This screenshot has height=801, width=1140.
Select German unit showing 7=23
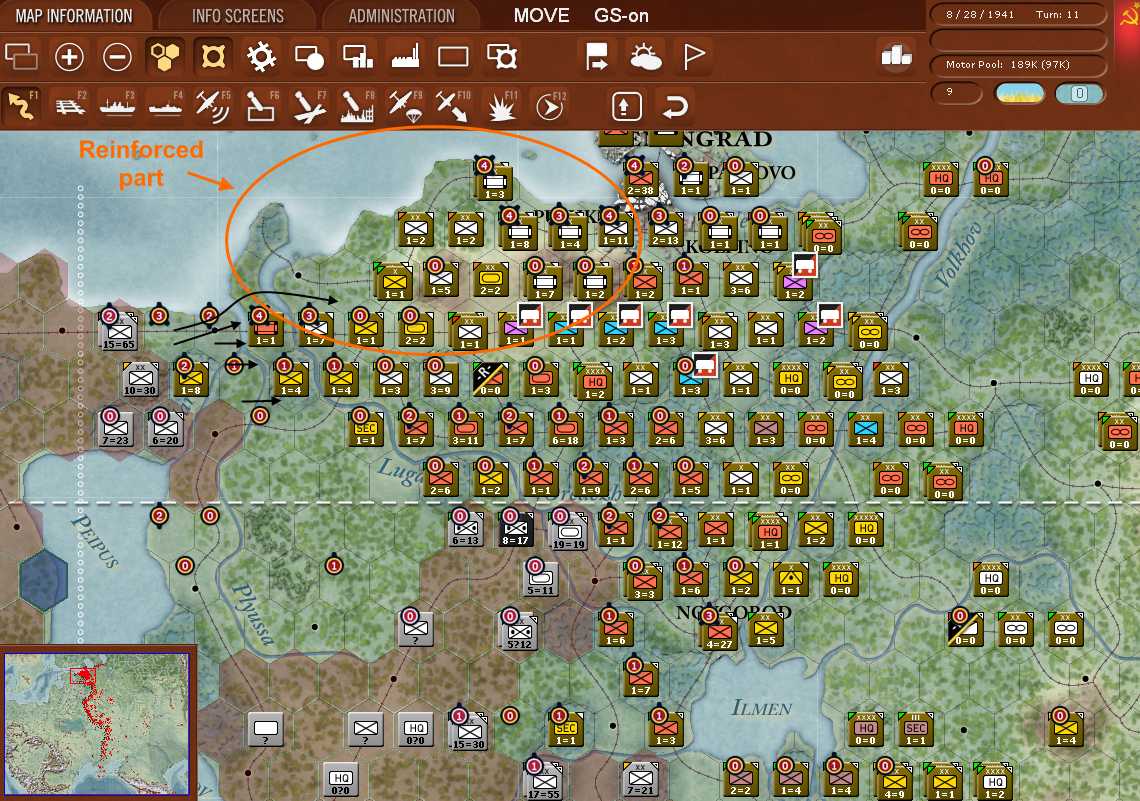pos(116,428)
